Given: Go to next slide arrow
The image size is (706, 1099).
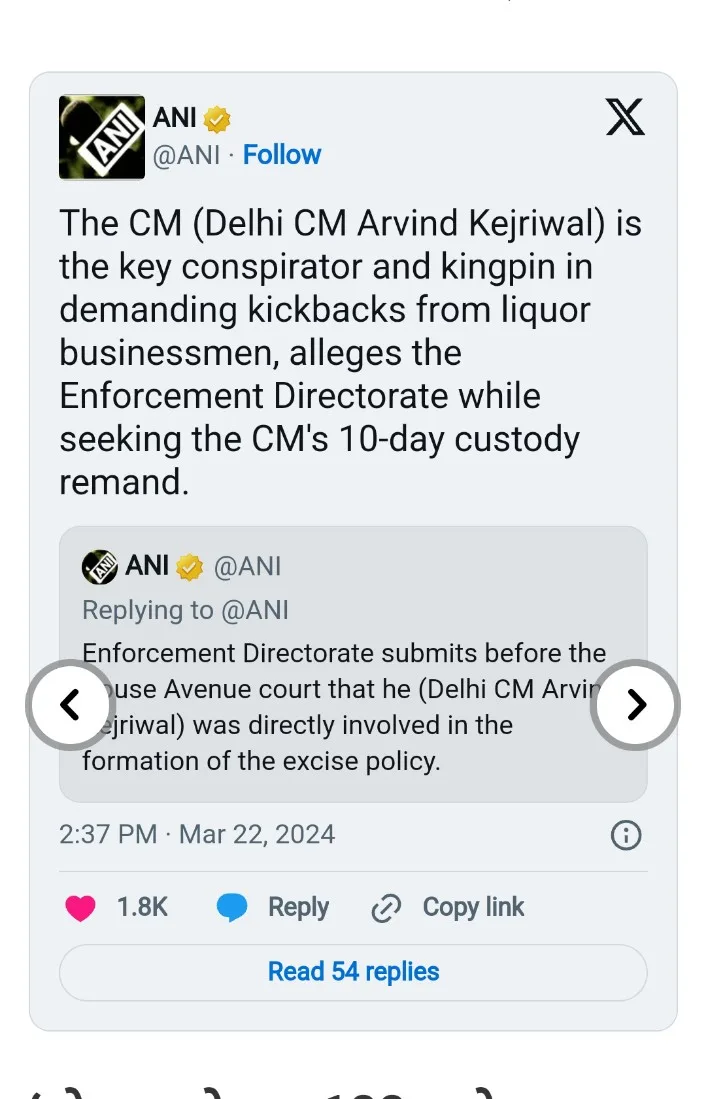Looking at the screenshot, I should tap(636, 705).
